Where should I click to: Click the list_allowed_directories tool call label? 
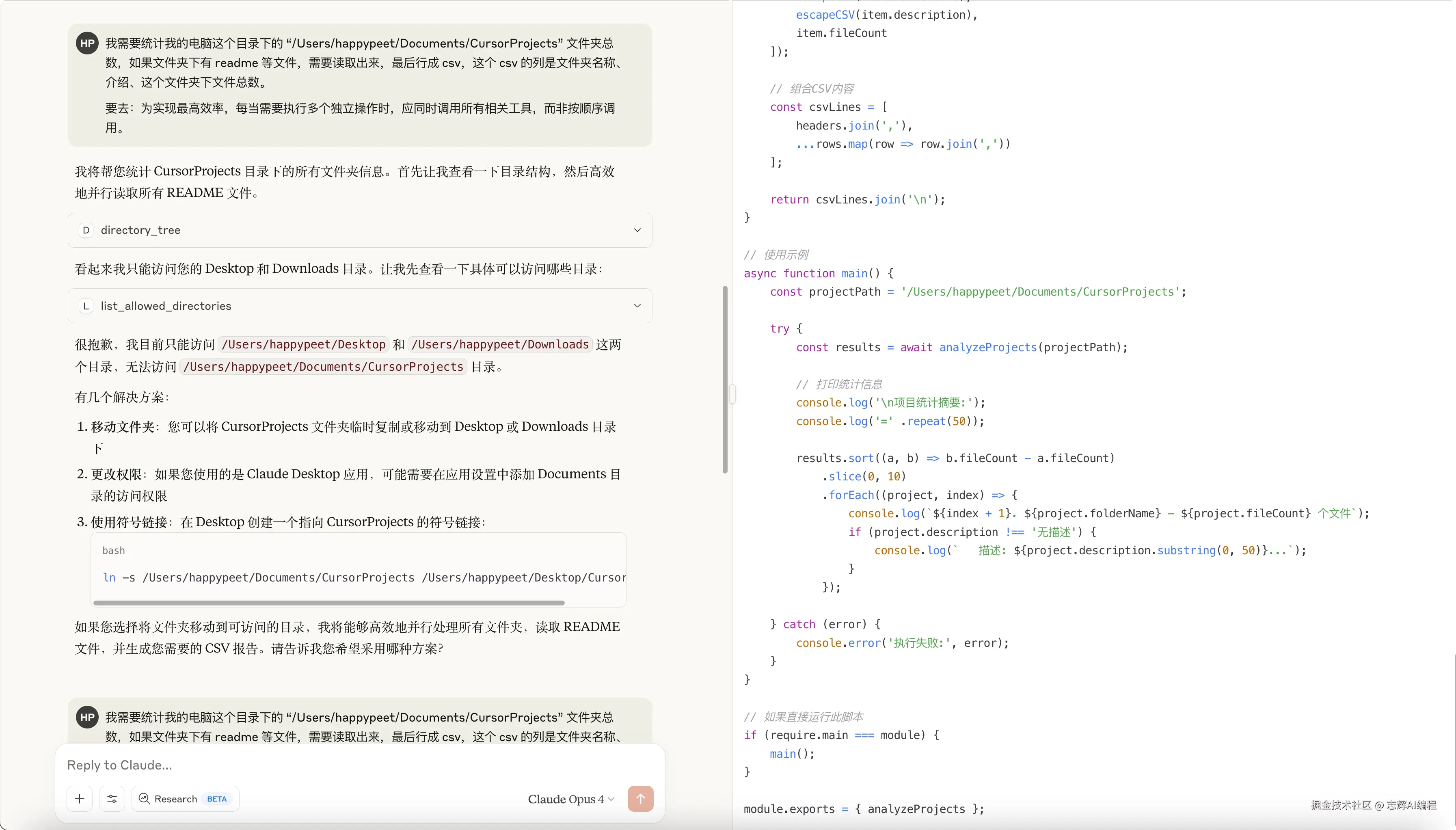[x=166, y=306]
